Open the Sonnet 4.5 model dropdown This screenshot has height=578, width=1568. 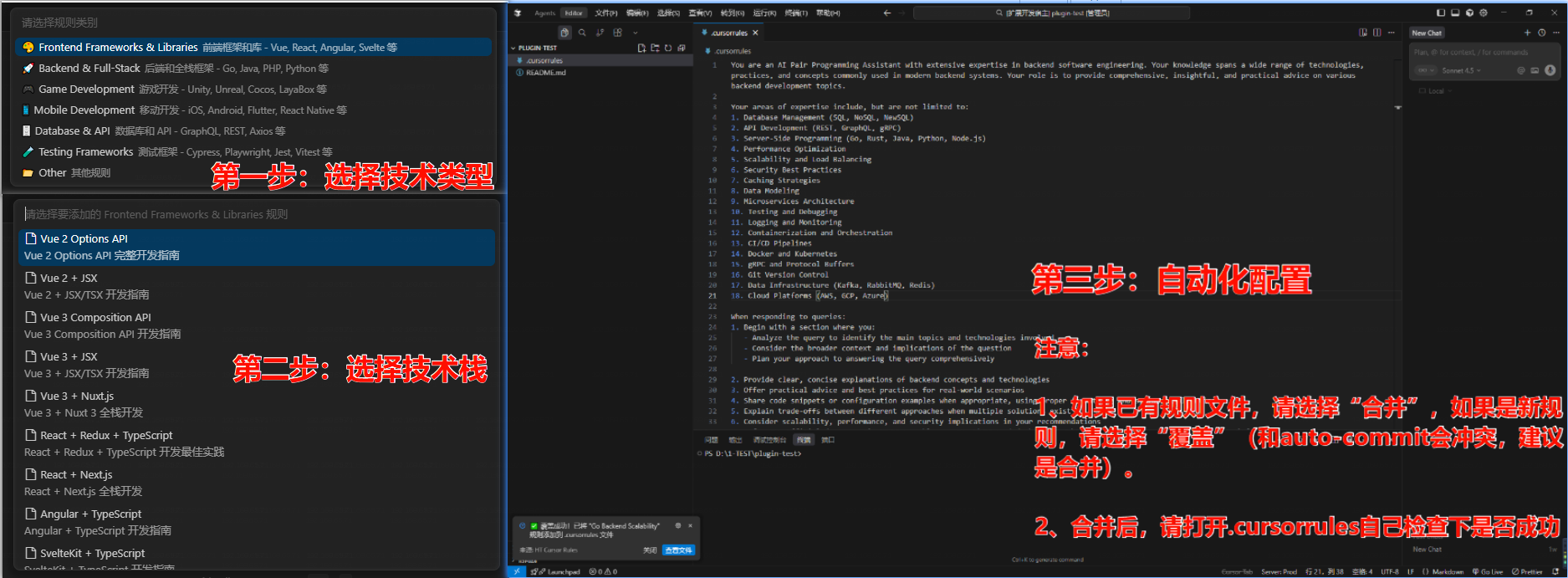pyautogui.click(x=1460, y=70)
